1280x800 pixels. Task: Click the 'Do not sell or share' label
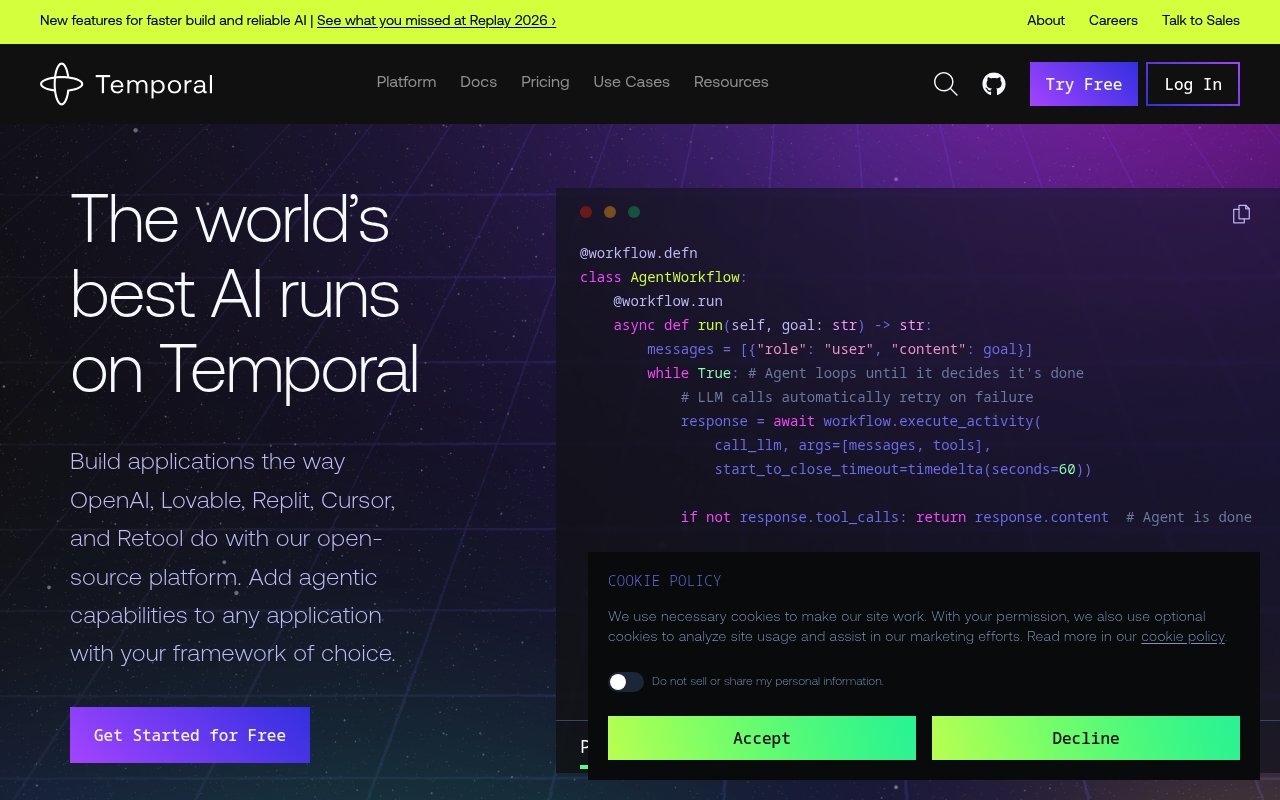point(768,681)
